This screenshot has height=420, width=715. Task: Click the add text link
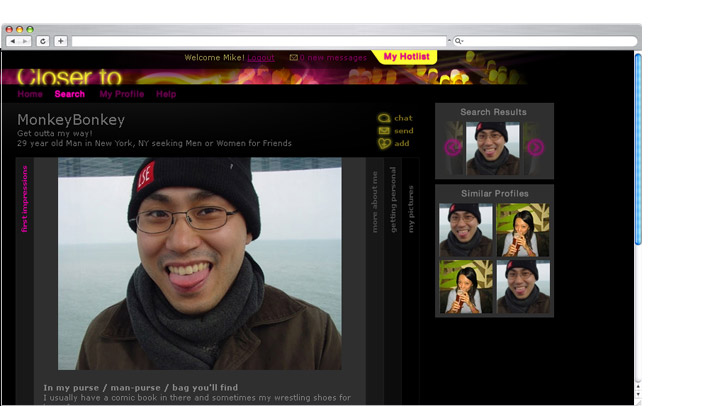(x=402, y=144)
